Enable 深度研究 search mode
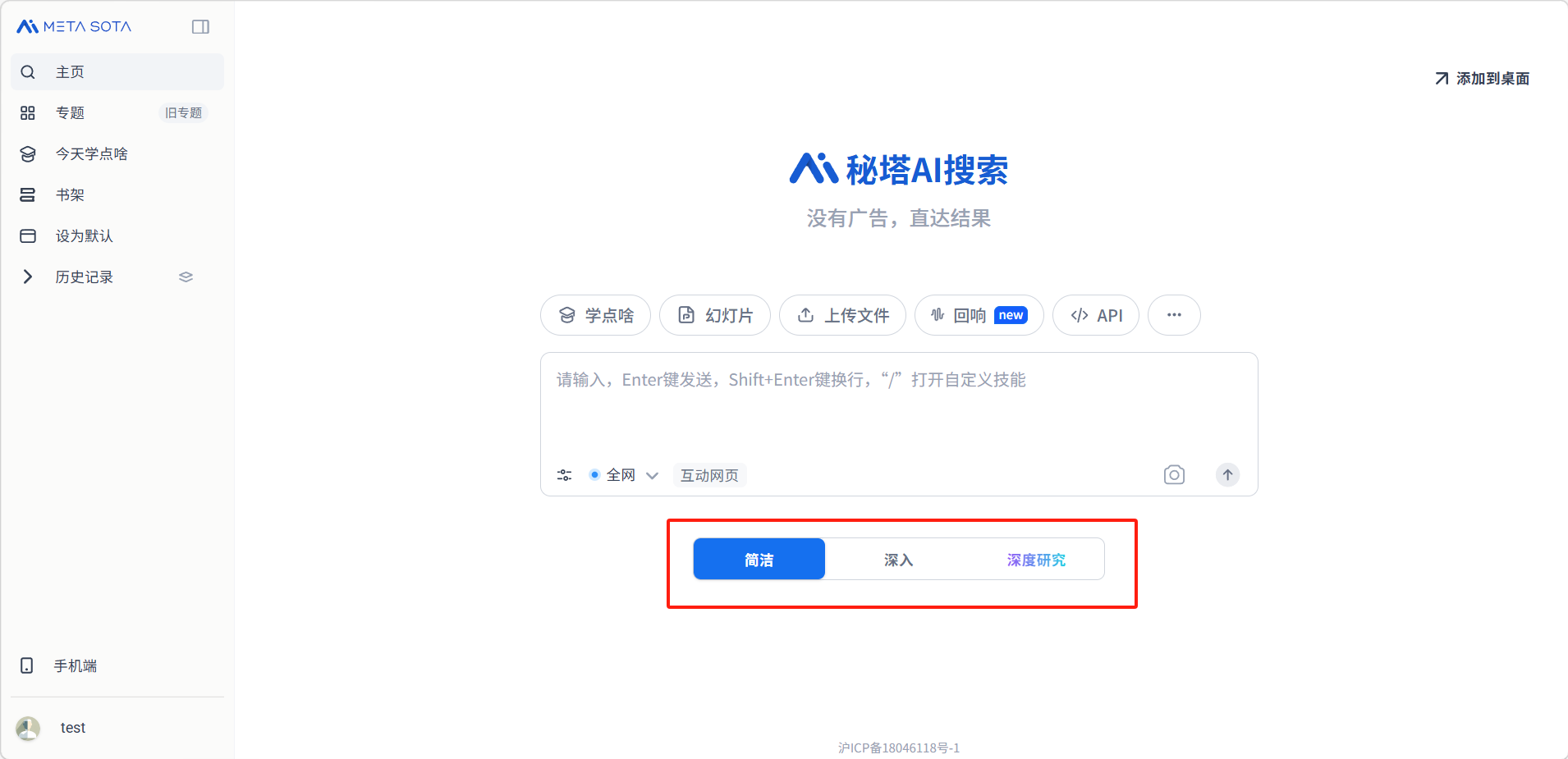Viewport: 1568px width, 759px height. pyautogui.click(x=1036, y=560)
